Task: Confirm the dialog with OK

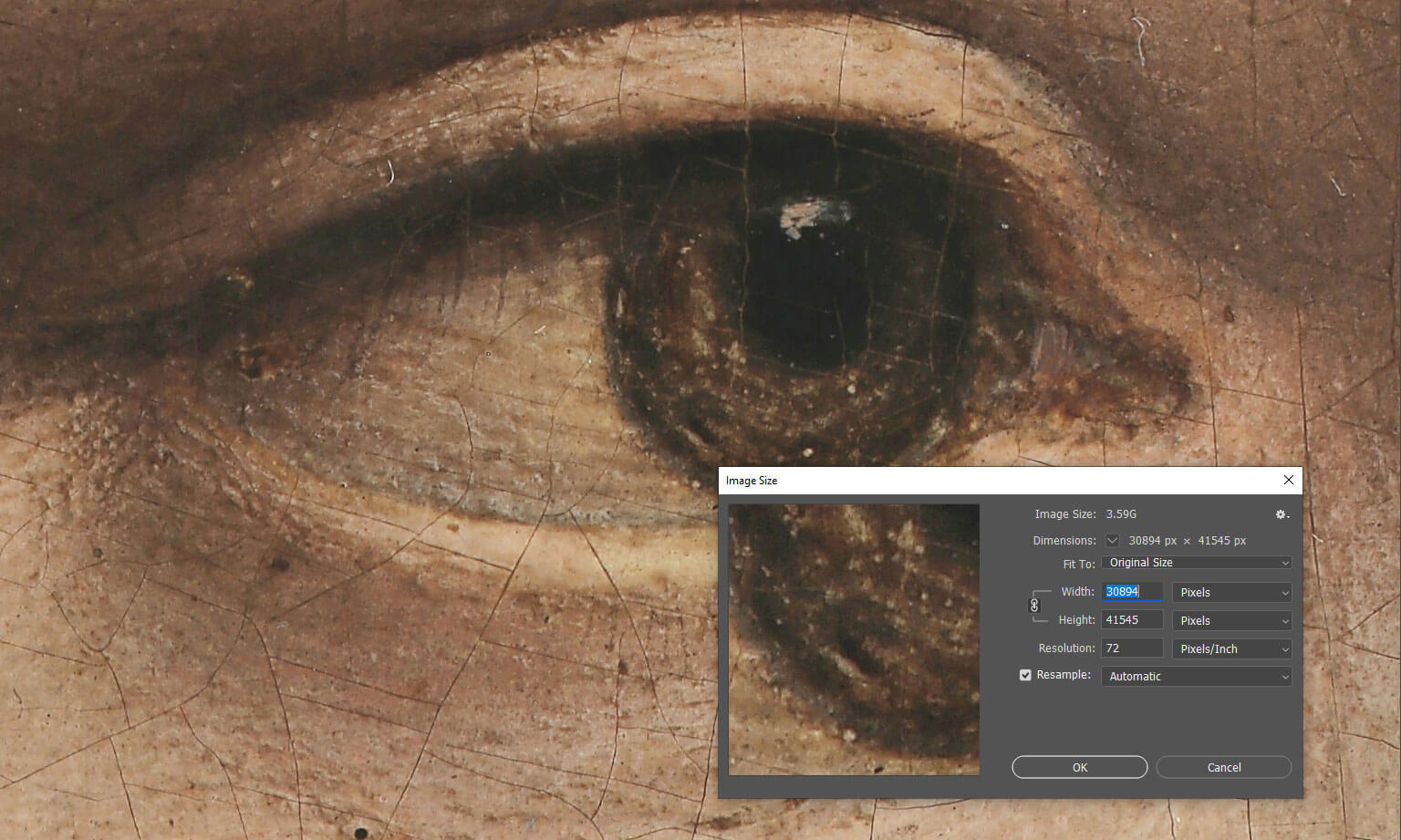Action: (x=1080, y=767)
